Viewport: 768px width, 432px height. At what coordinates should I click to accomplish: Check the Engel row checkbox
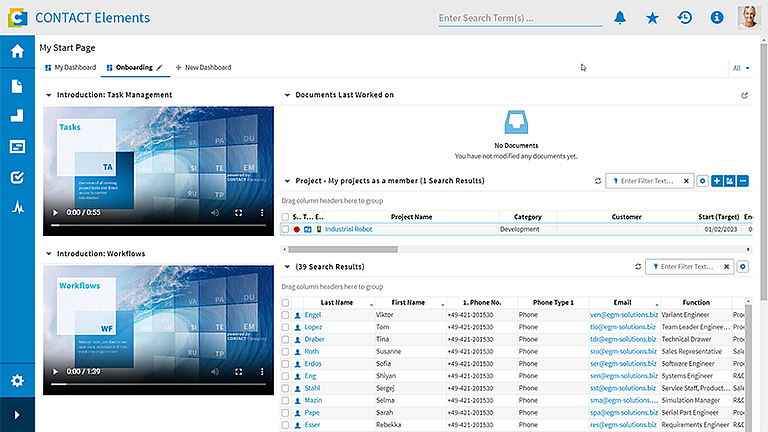(285, 315)
